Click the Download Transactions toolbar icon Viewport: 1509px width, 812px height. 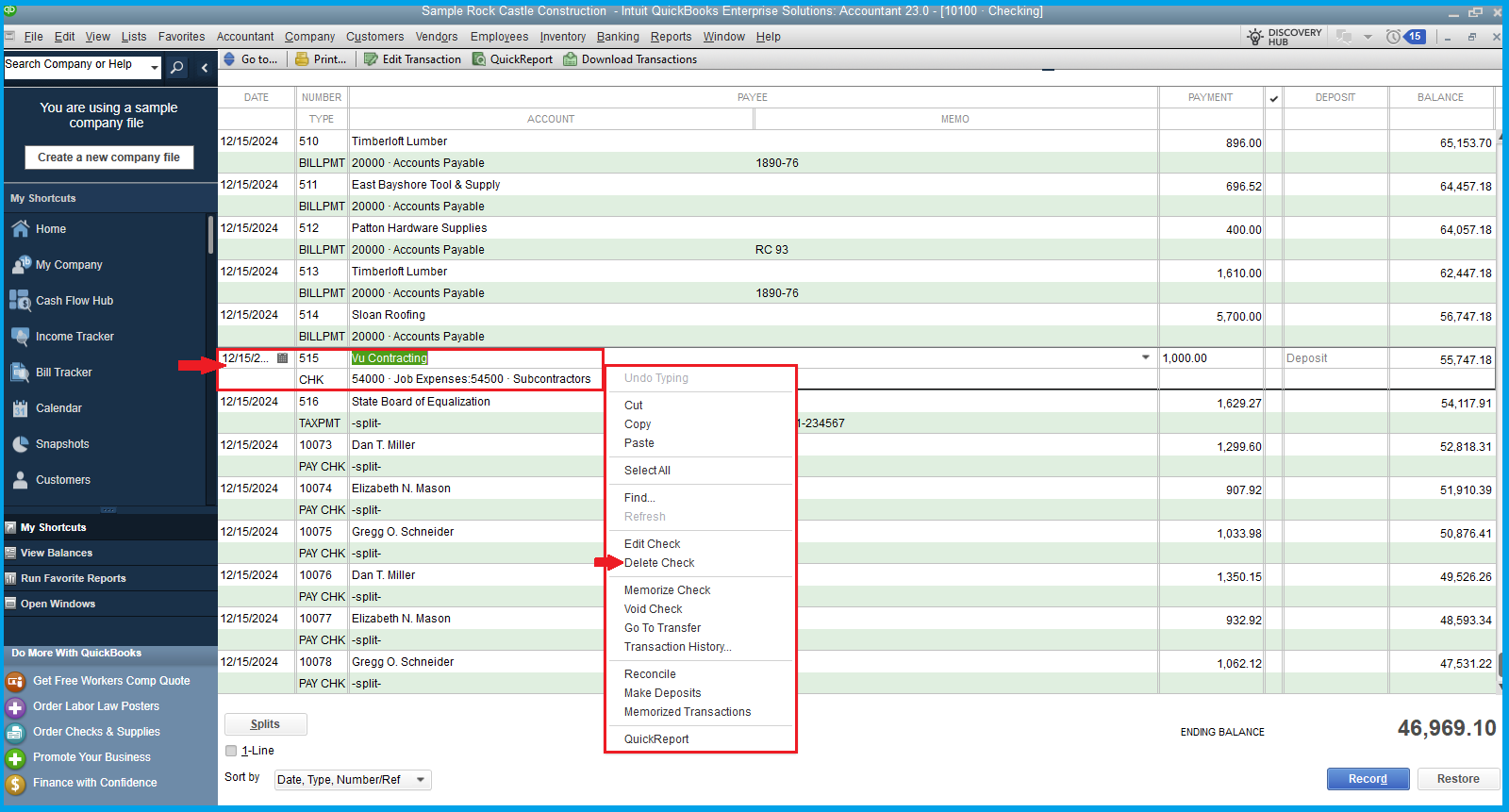coord(571,59)
